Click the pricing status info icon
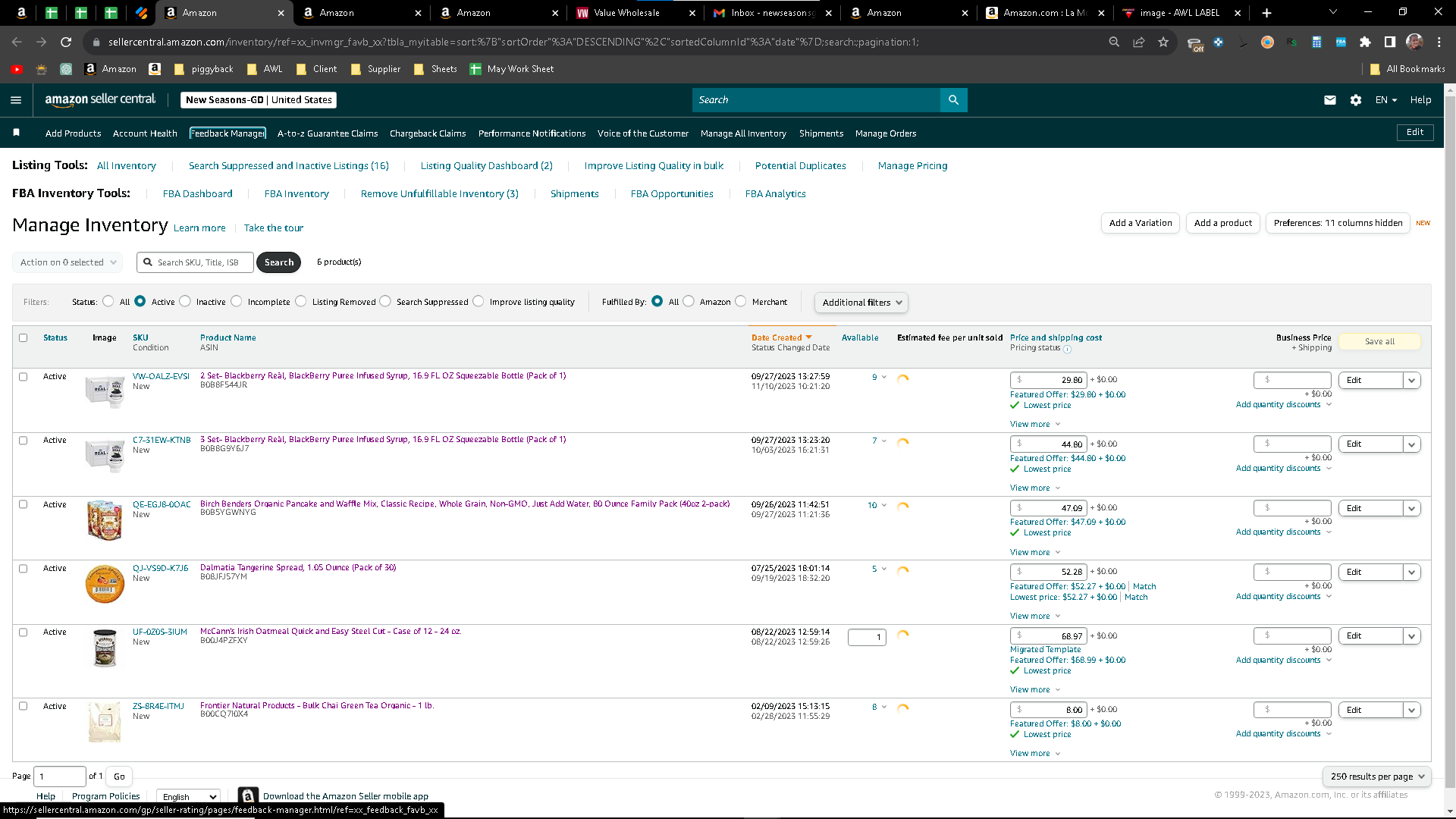 pyautogui.click(x=1067, y=349)
